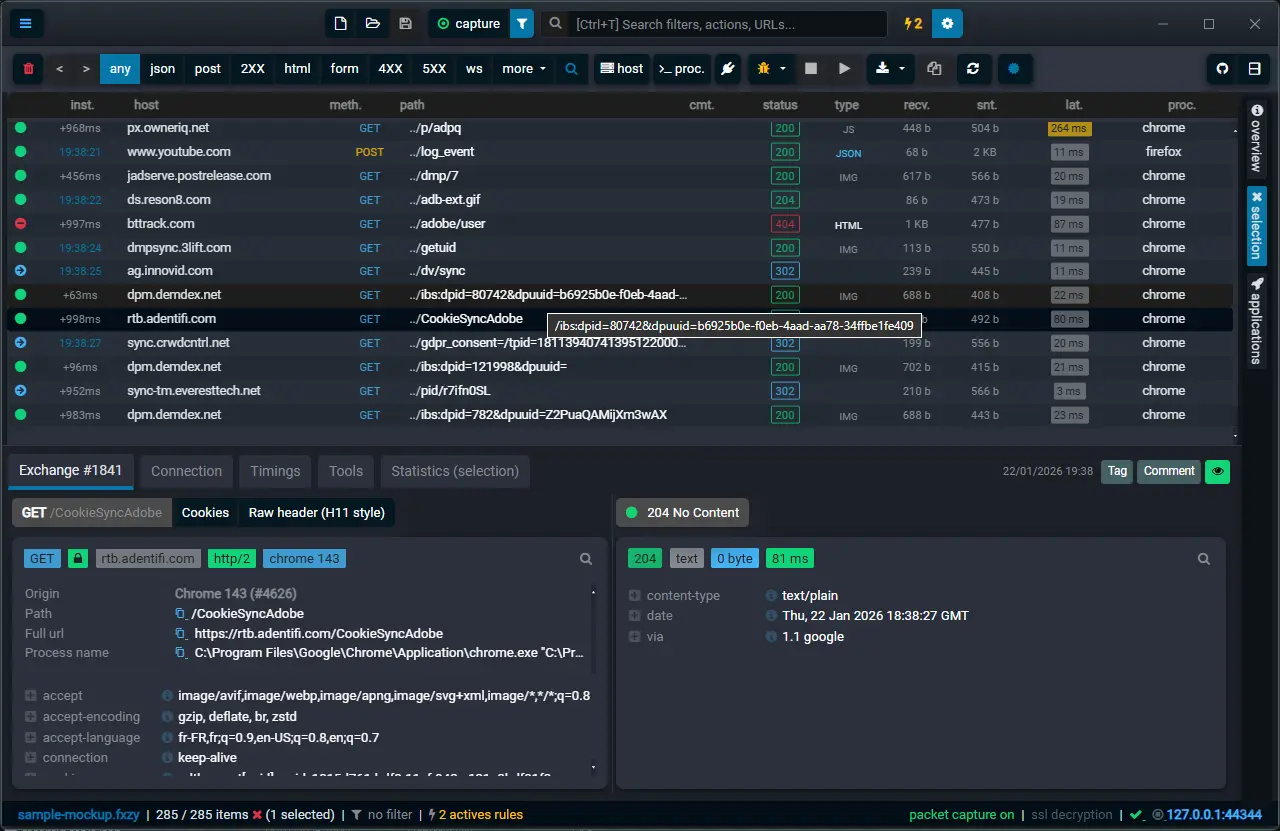The image size is (1280, 831).
Task: Click the bug debug icon
Action: pyautogui.click(x=763, y=69)
